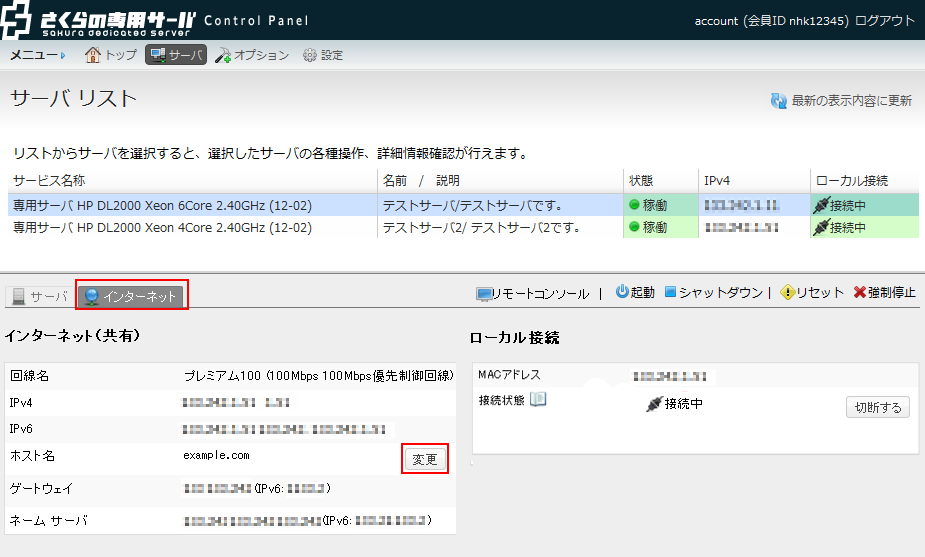
Task: Refresh list with 最新の表示内容に更新
Action: click(x=840, y=101)
